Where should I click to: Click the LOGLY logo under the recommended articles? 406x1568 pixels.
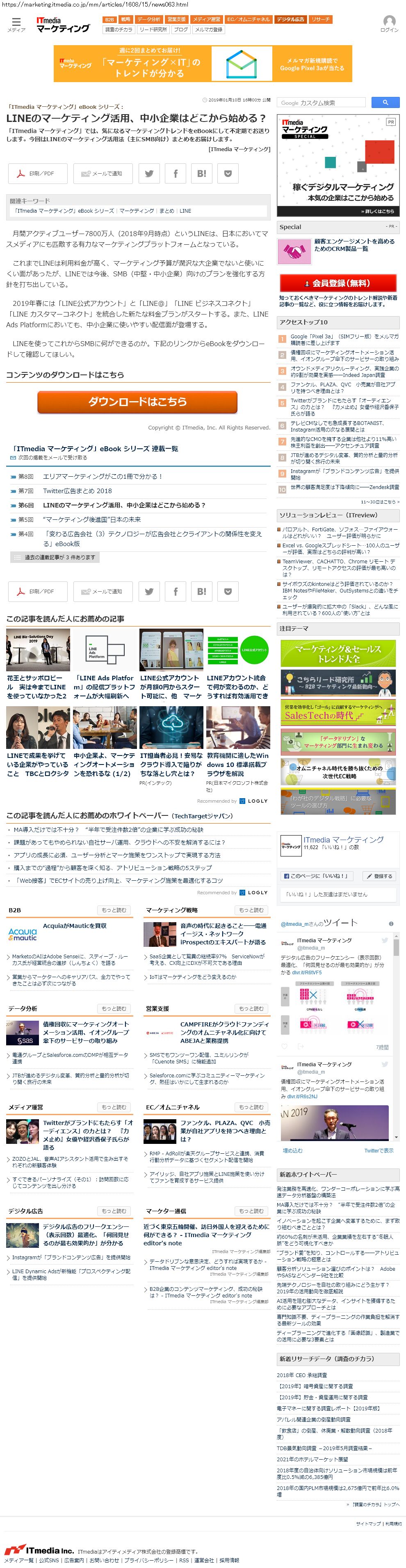(253, 801)
